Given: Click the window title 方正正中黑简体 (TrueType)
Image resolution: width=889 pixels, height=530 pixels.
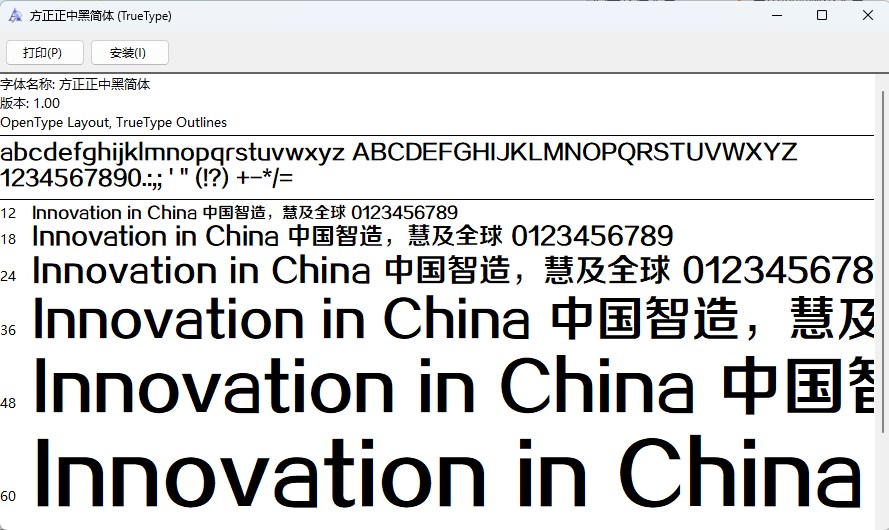Looking at the screenshot, I should pyautogui.click(x=100, y=16).
